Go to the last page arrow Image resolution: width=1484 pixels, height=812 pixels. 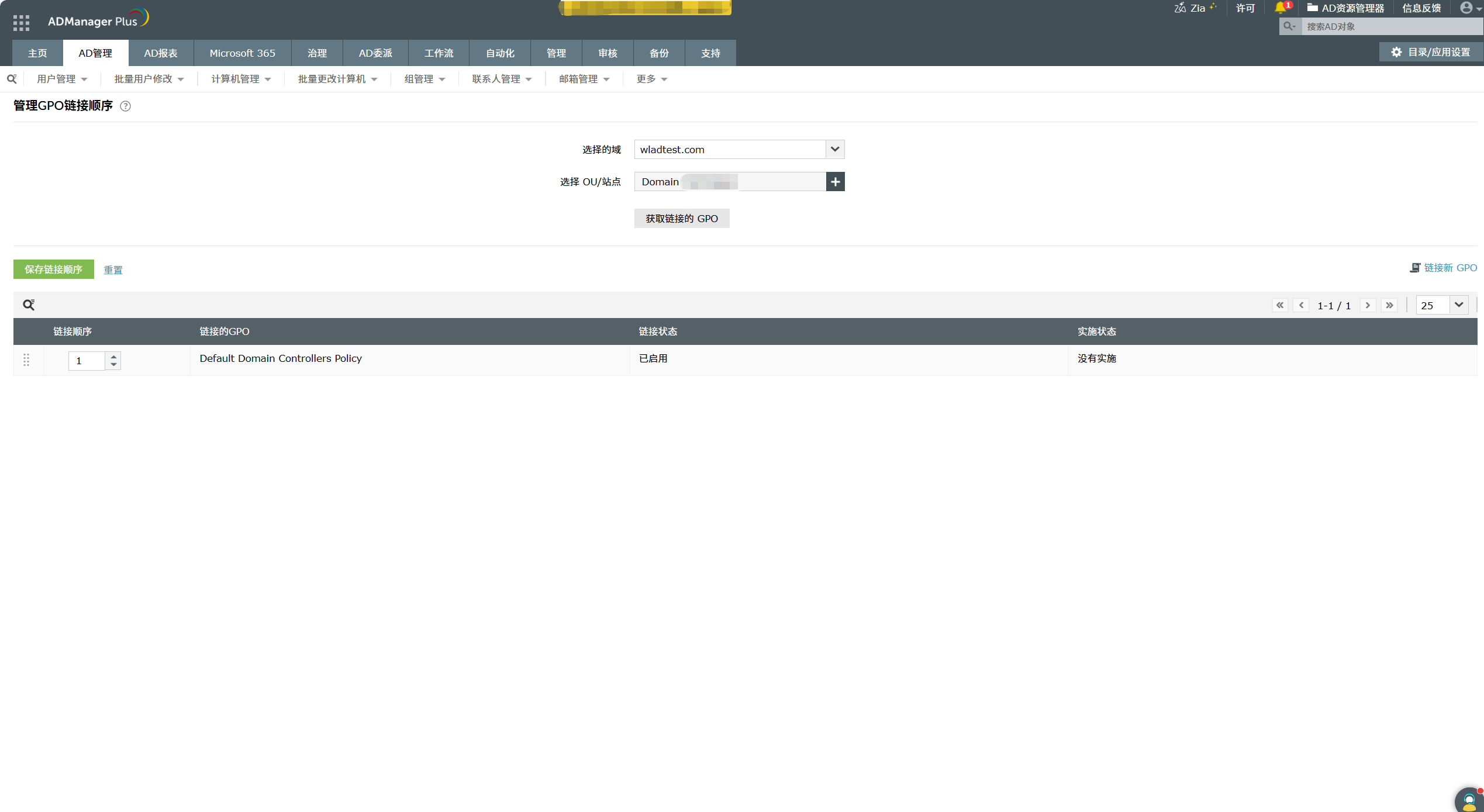click(1390, 305)
